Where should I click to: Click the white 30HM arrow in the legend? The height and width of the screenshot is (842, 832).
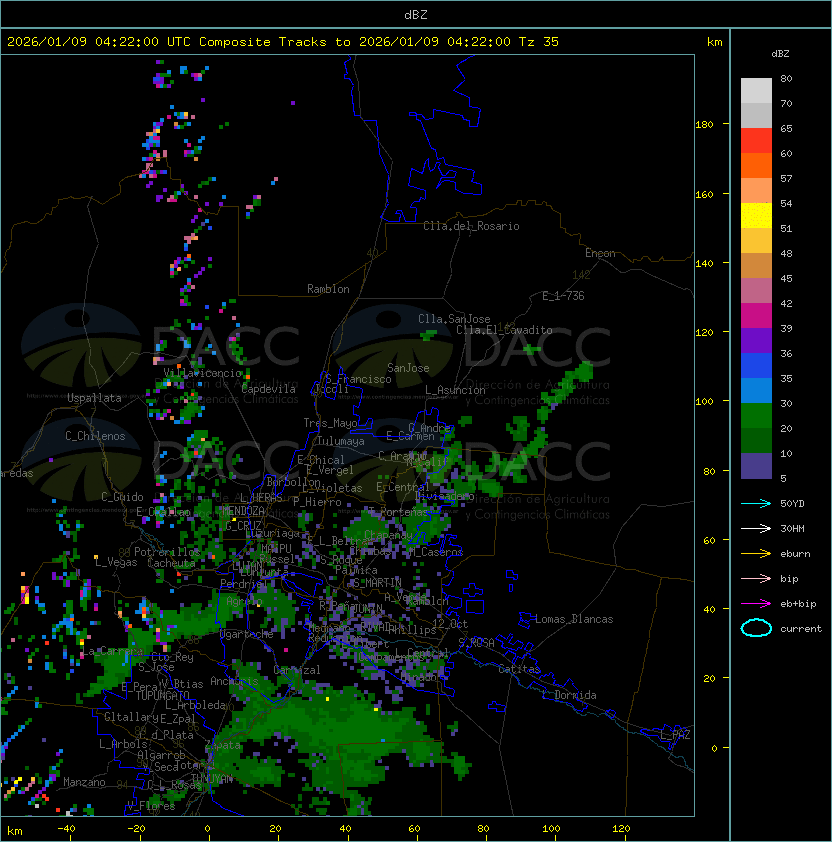pos(756,528)
